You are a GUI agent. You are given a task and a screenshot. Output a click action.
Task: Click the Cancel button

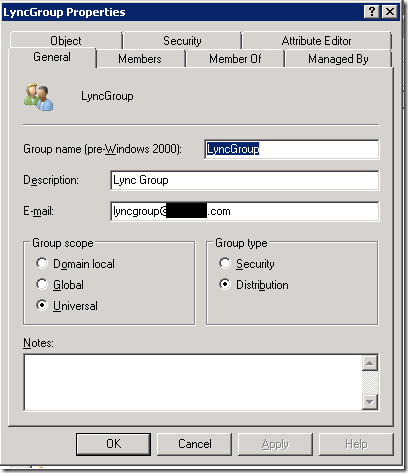tap(194, 444)
